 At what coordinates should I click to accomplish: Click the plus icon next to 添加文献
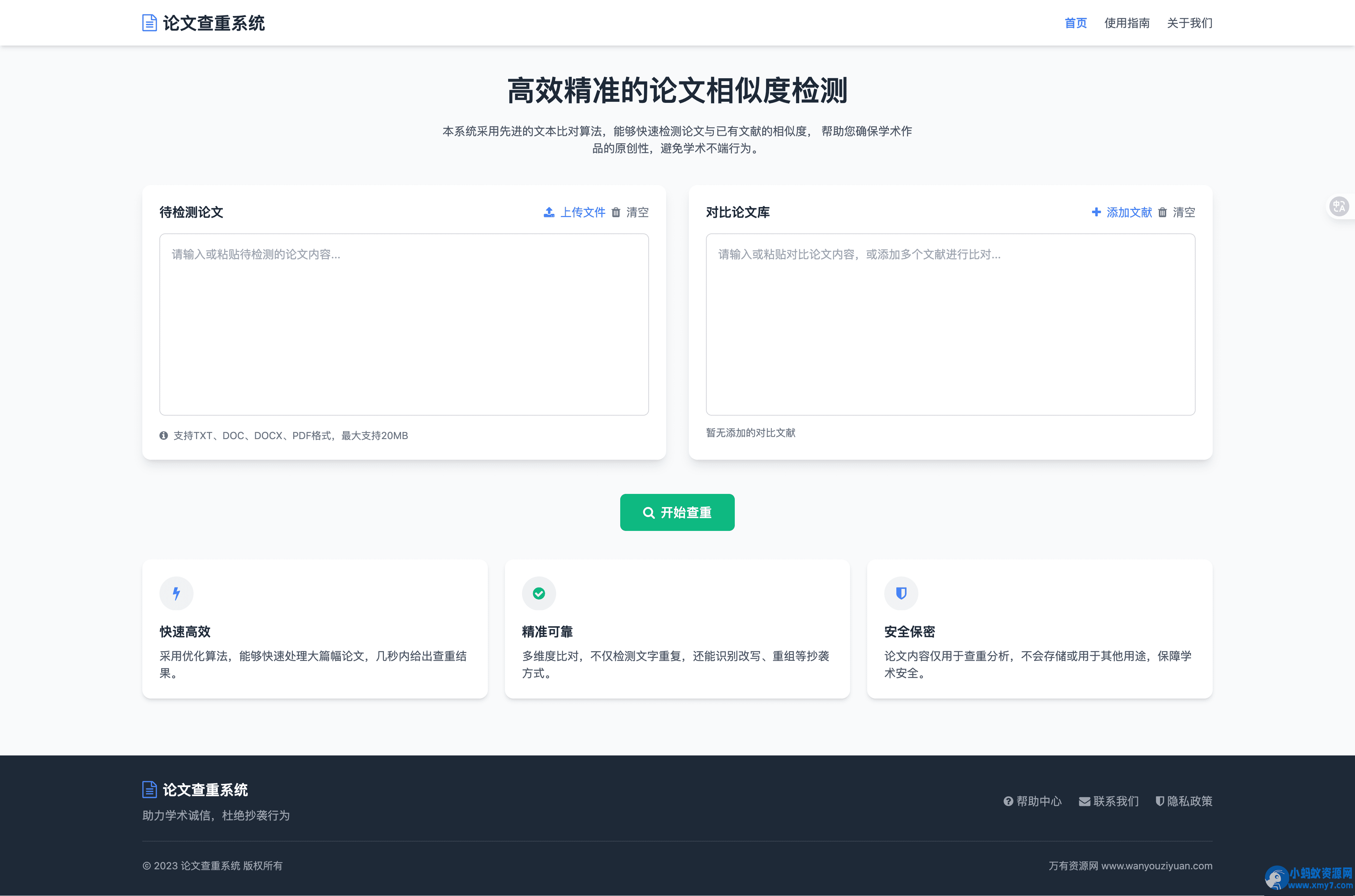(x=1096, y=212)
